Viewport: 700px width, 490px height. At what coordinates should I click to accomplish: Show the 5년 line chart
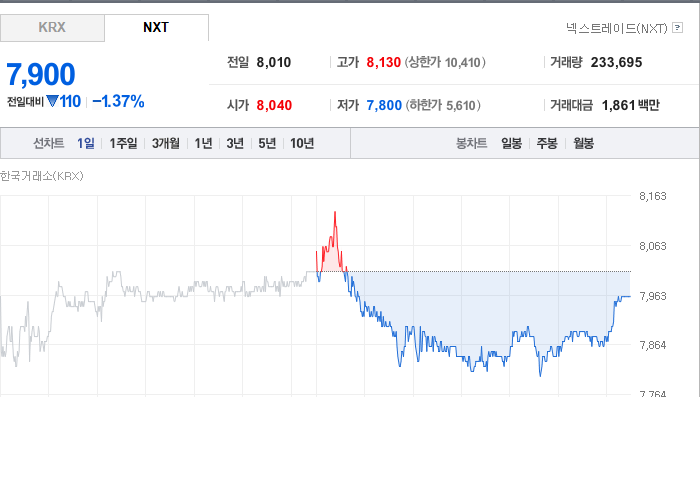coord(267,143)
